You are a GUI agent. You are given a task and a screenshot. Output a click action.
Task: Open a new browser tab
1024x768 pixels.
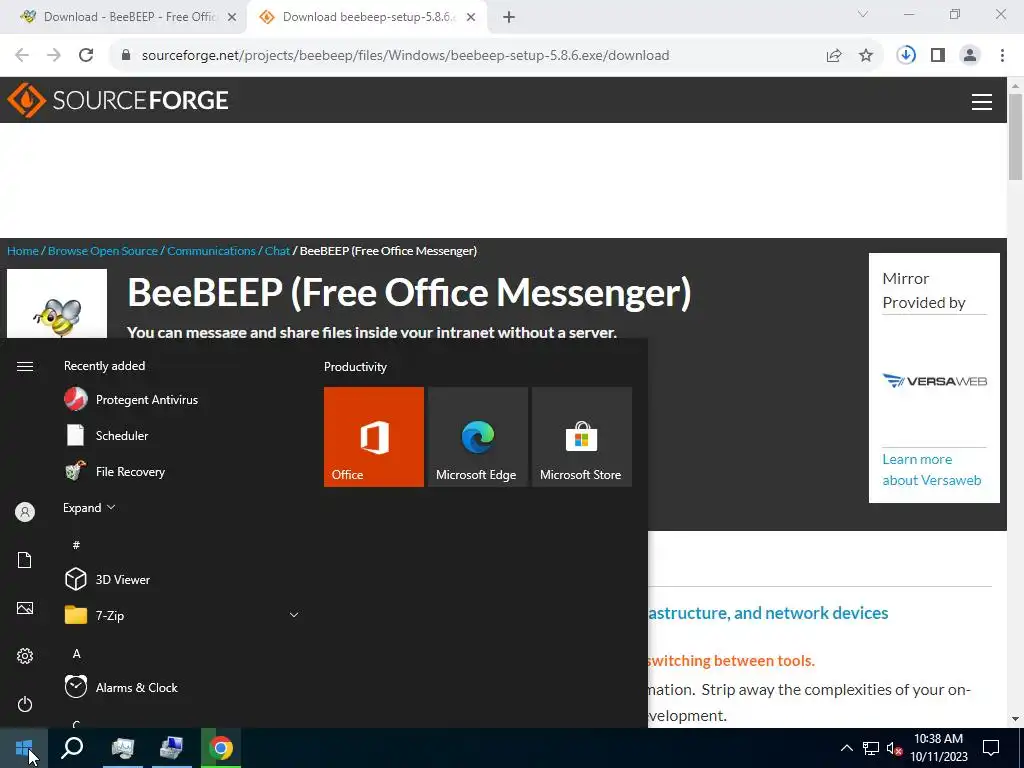point(509,18)
